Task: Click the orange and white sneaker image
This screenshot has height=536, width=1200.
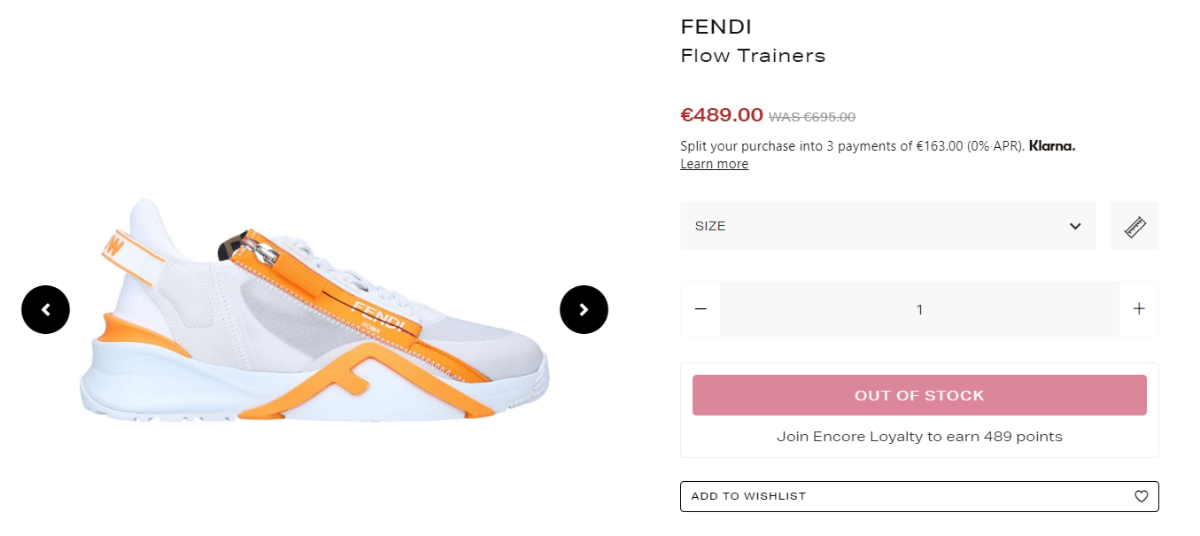Action: point(314,310)
